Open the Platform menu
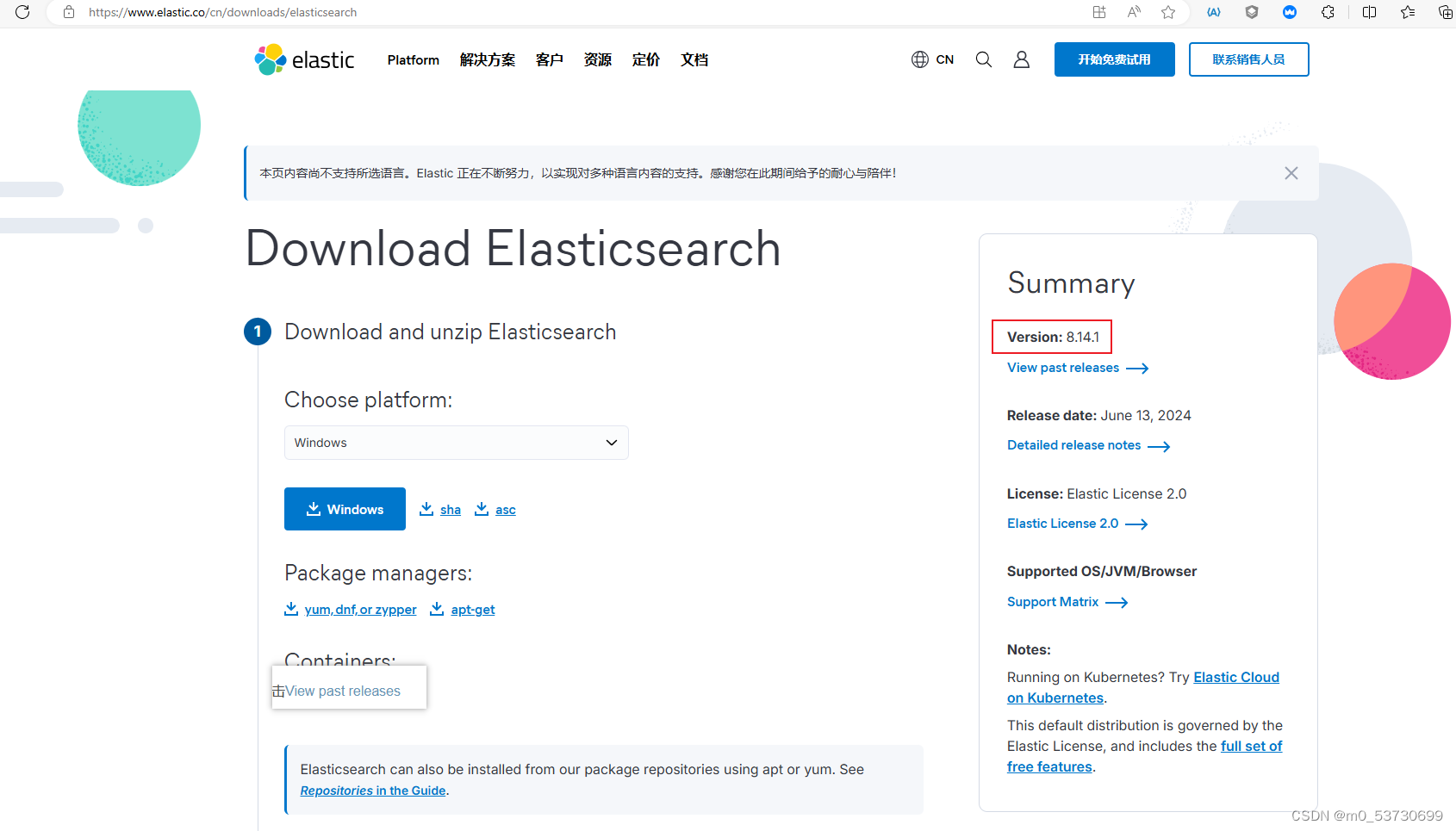This screenshot has height=831, width=1456. (x=414, y=59)
